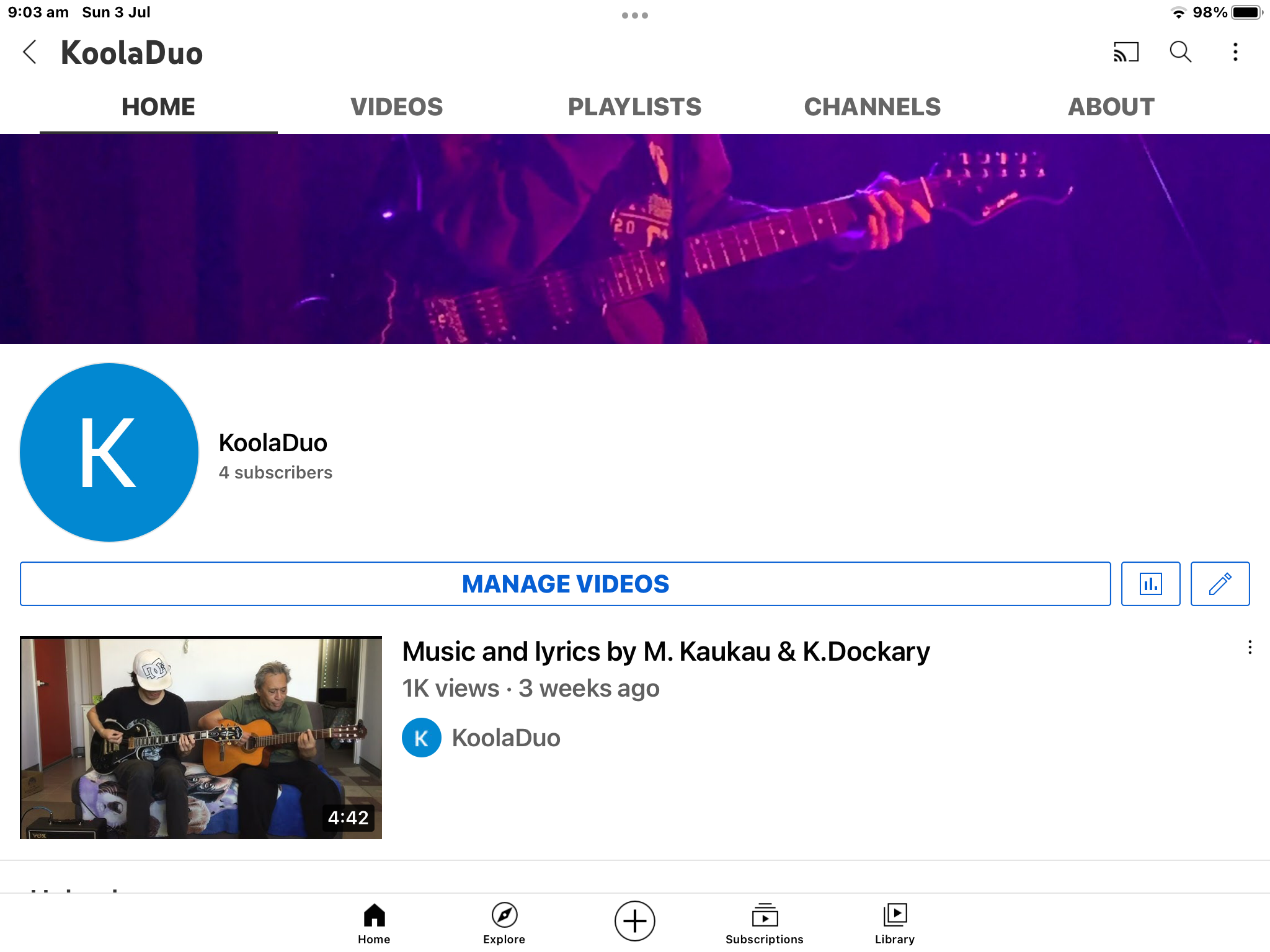Tap the three-dot multitasking indicator at top
The image size is (1270, 952).
(635, 15)
